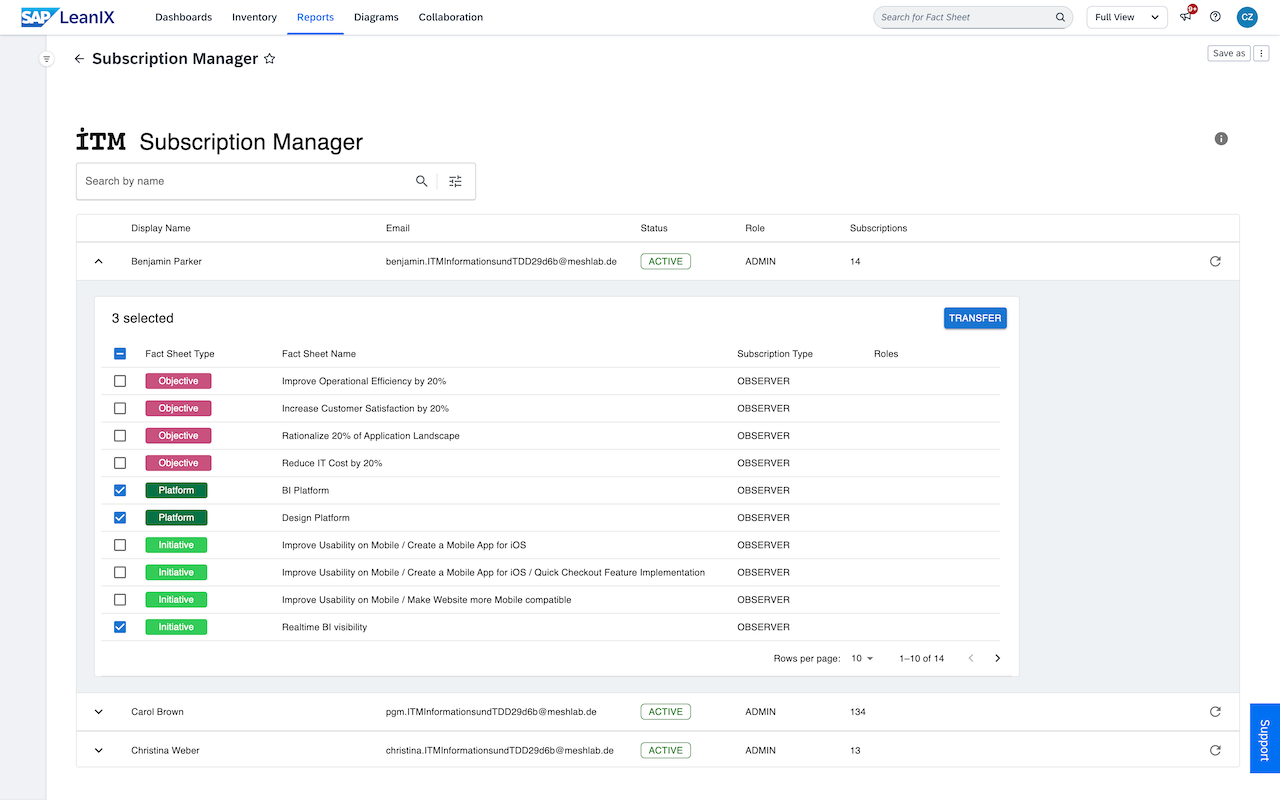Expand Christina Weber's row
This screenshot has width=1280, height=800.
[x=98, y=750]
